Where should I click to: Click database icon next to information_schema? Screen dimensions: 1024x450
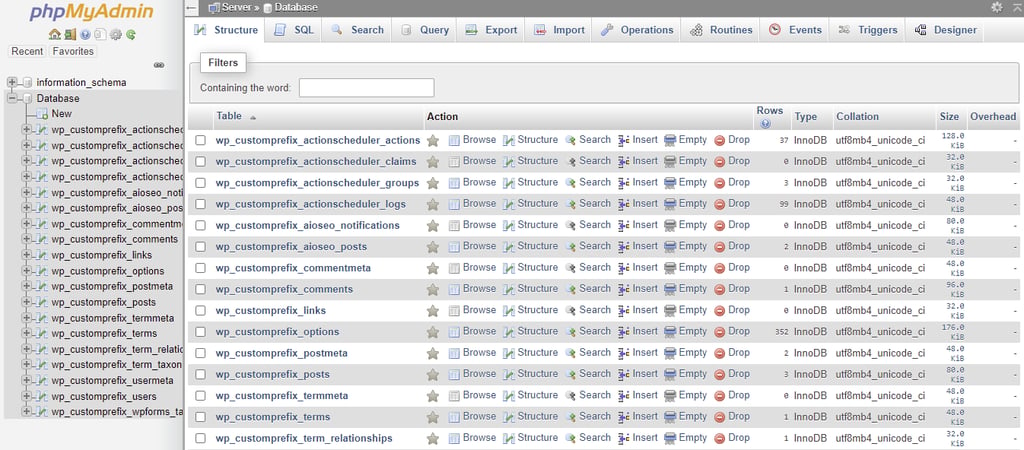click(x=27, y=82)
